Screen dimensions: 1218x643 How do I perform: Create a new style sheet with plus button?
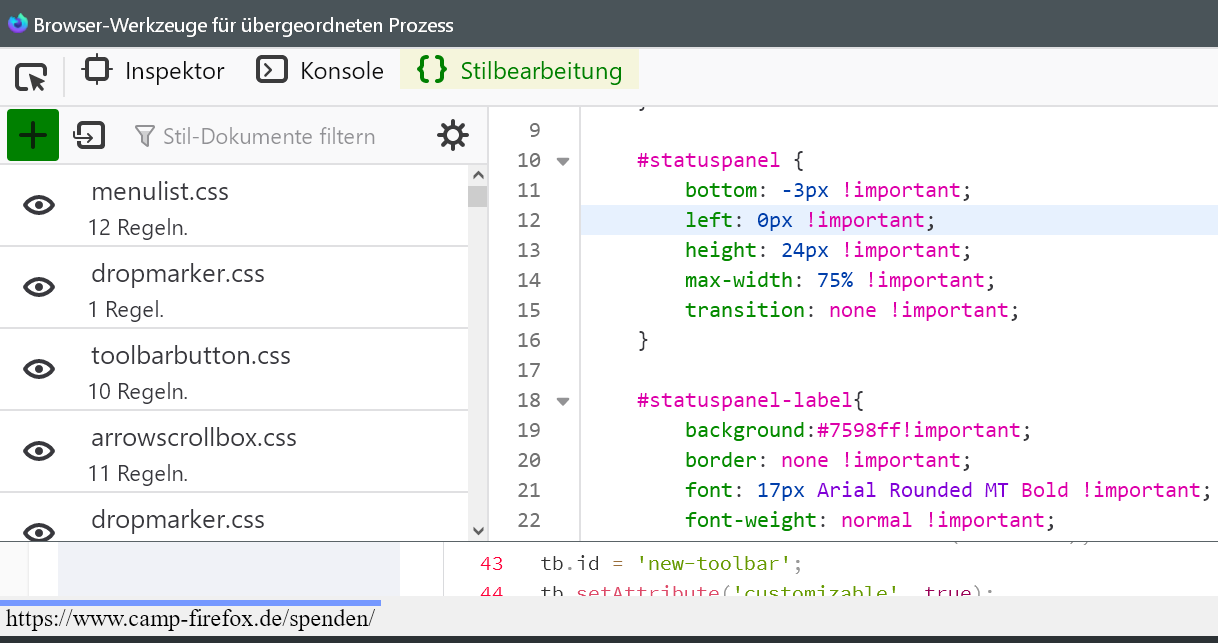(x=33, y=135)
